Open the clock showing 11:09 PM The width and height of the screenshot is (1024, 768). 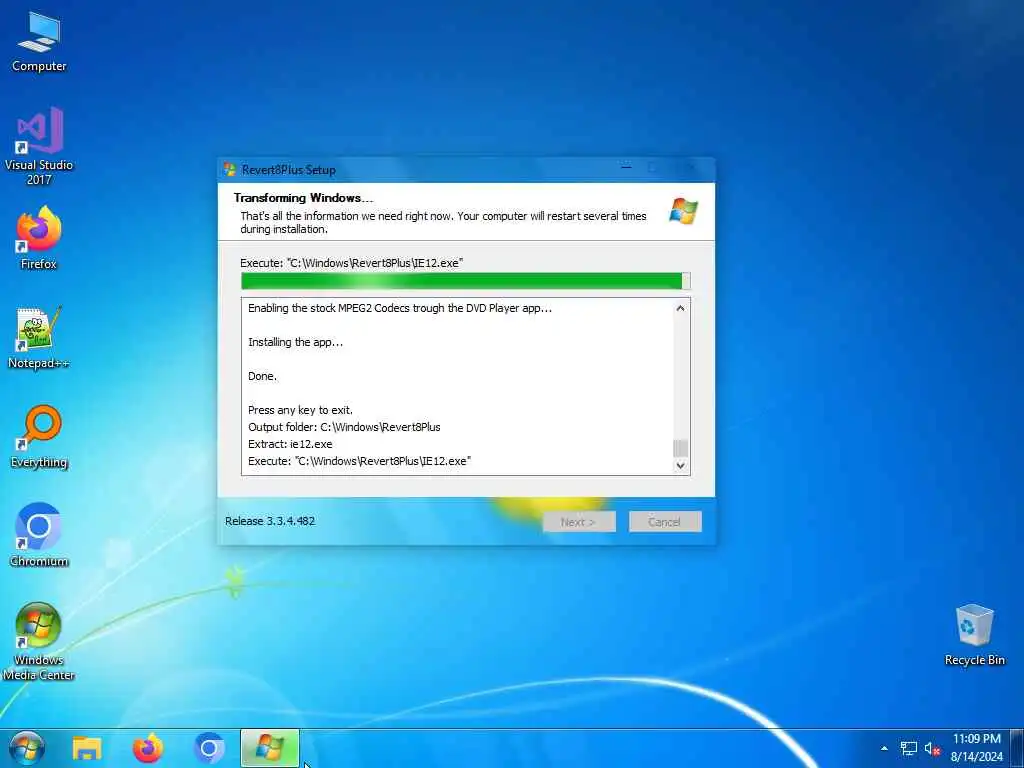[x=977, y=748]
